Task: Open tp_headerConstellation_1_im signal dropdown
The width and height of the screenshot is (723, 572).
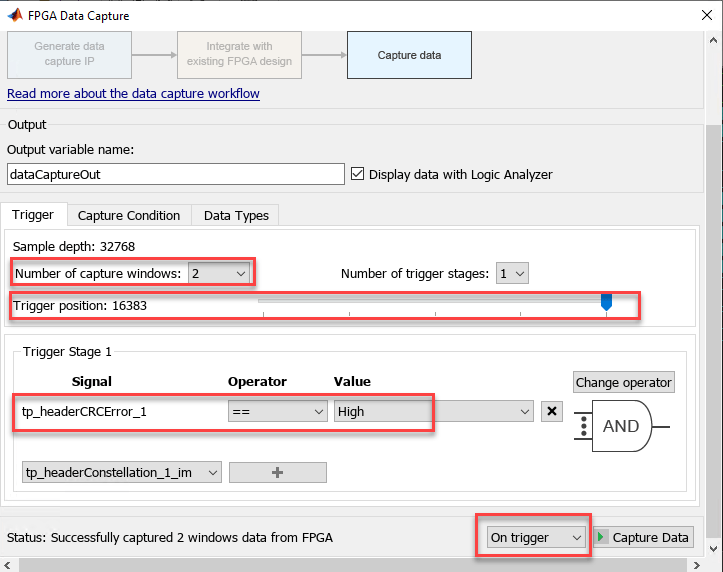Action: click(x=122, y=472)
